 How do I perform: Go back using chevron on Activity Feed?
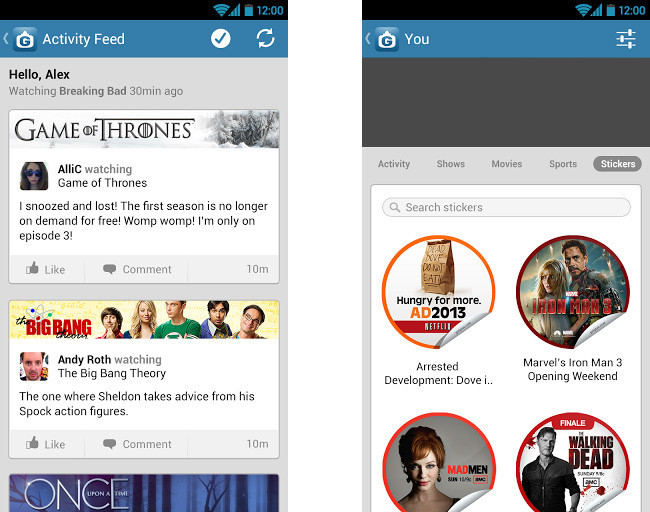(x=6, y=39)
